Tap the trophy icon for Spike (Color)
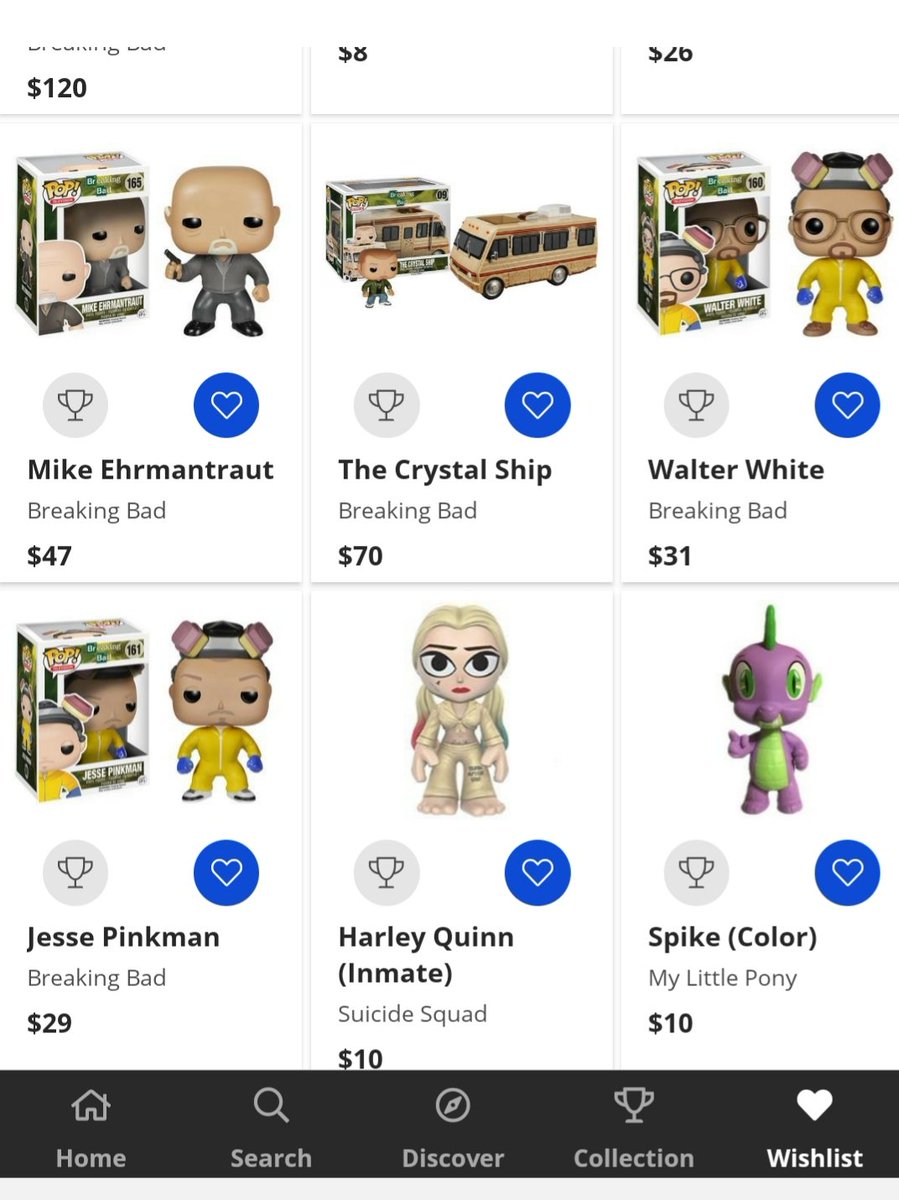 (696, 872)
